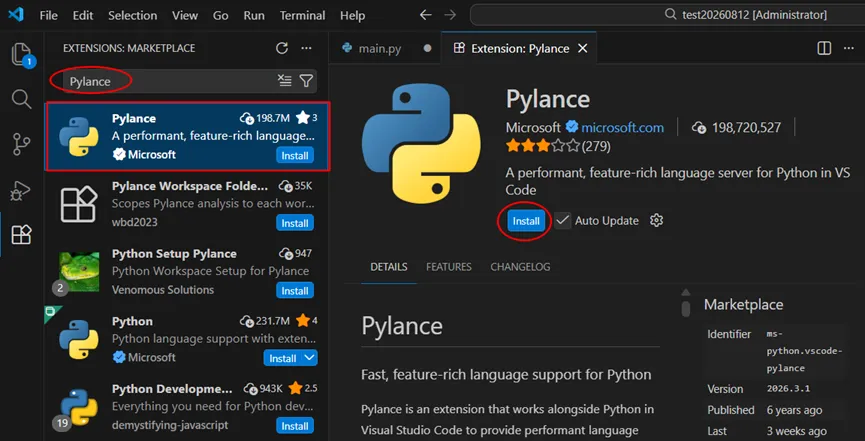Open the extensions filter menu
This screenshot has width=865, height=441.
tap(306, 81)
